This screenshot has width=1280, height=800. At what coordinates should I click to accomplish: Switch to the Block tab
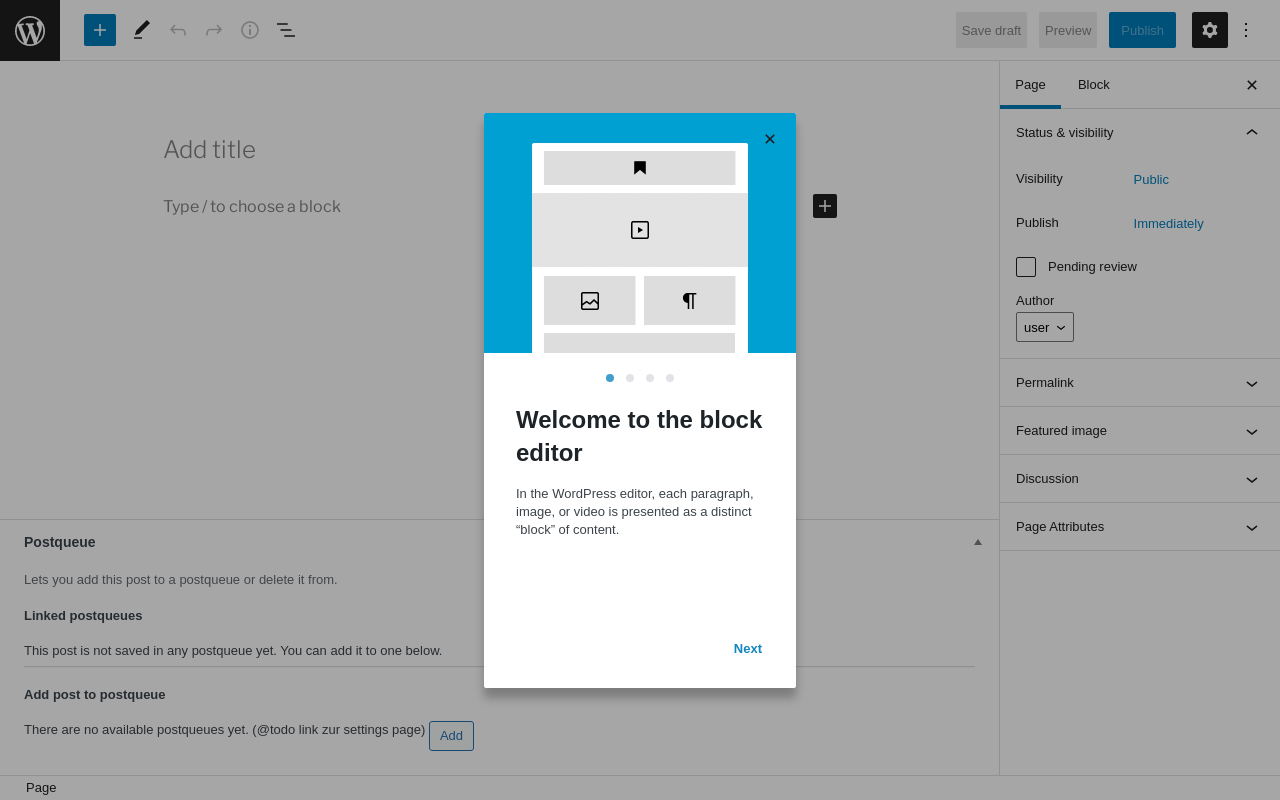pos(1094,85)
